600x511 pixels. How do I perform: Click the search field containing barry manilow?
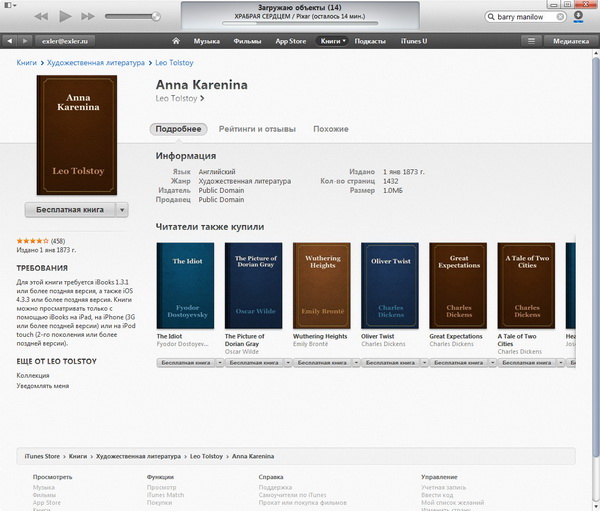(530, 17)
